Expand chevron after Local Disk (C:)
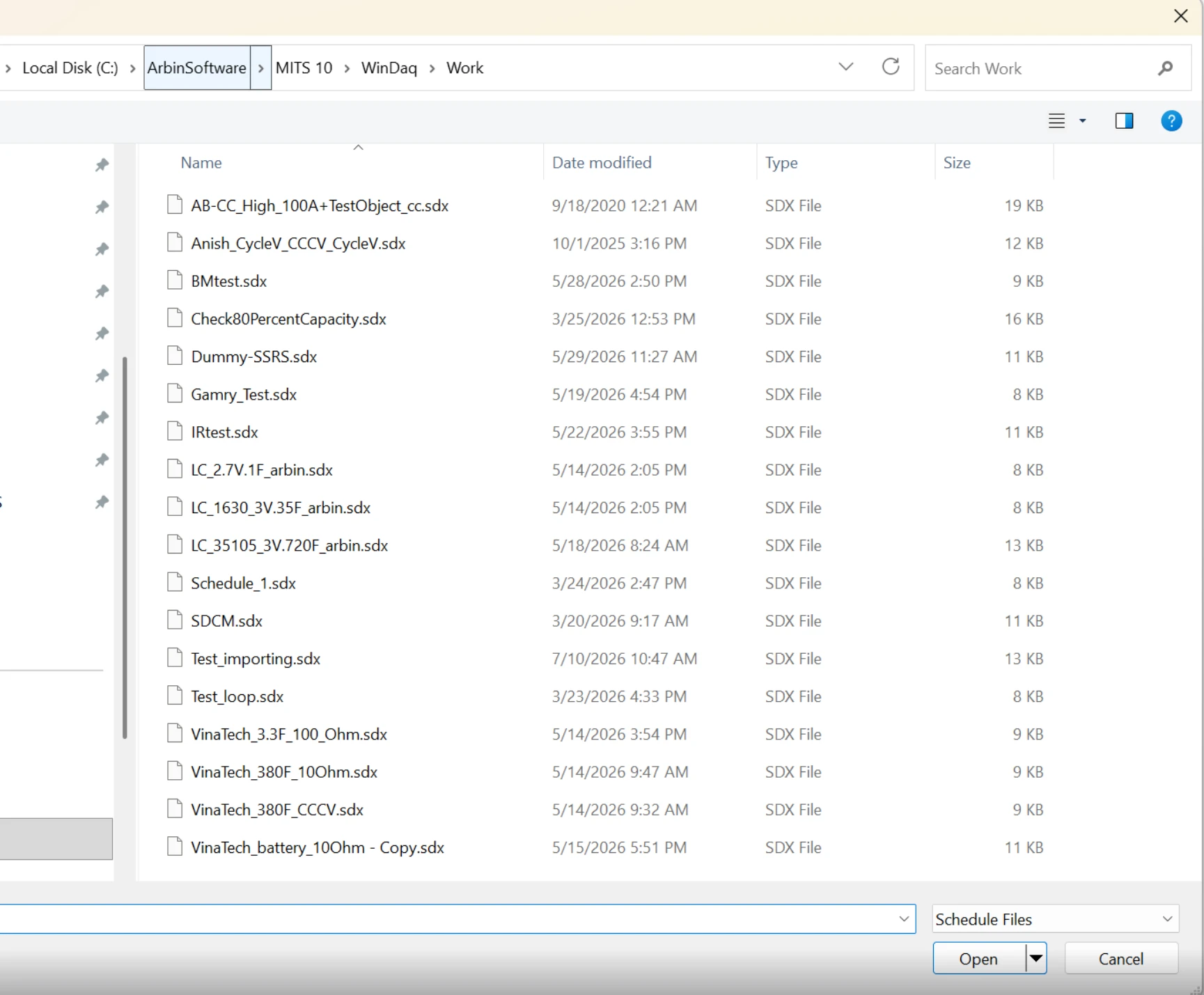This screenshot has height=995, width=1204. coord(132,68)
